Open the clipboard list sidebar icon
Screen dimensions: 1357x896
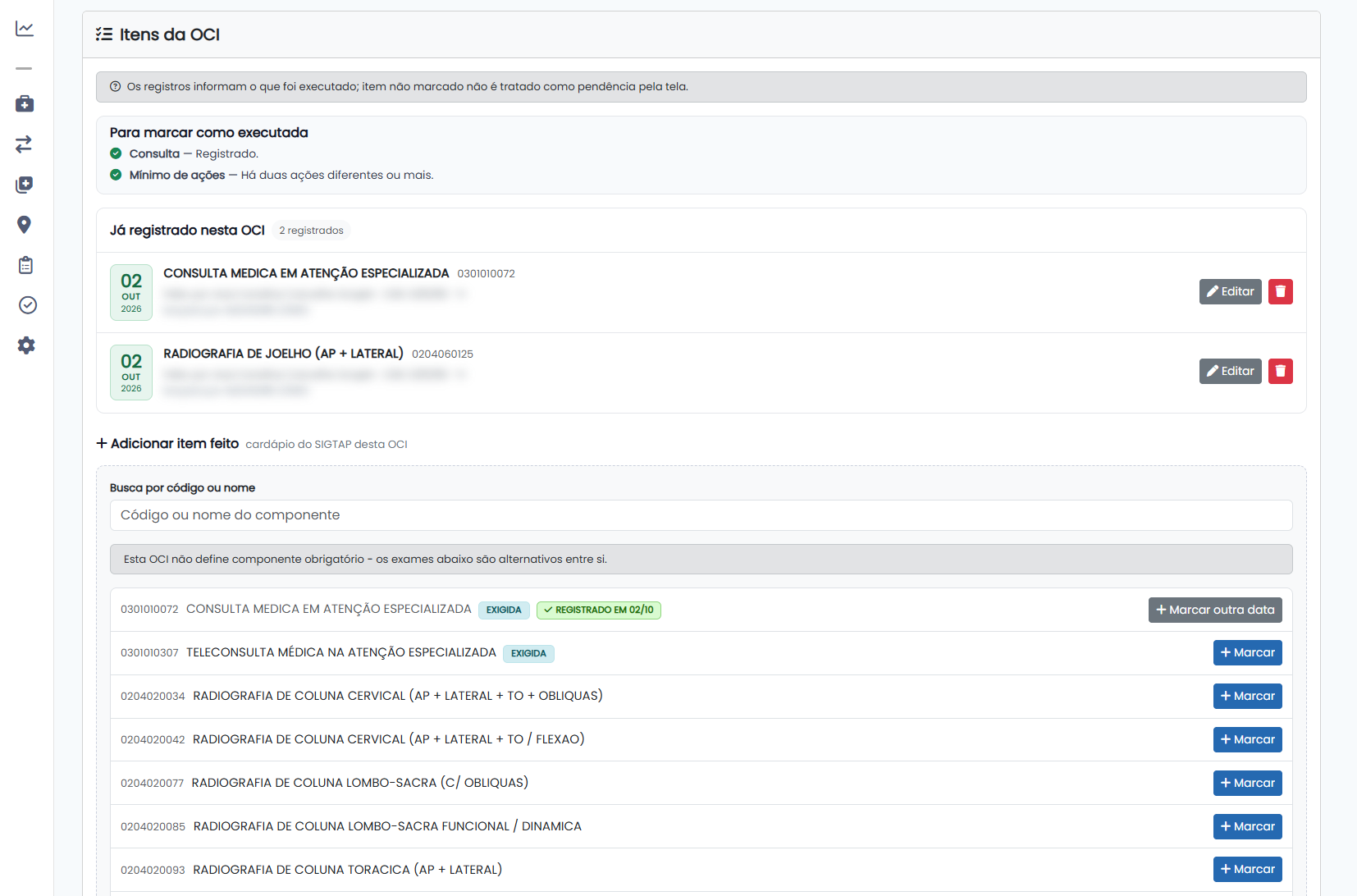(25, 265)
